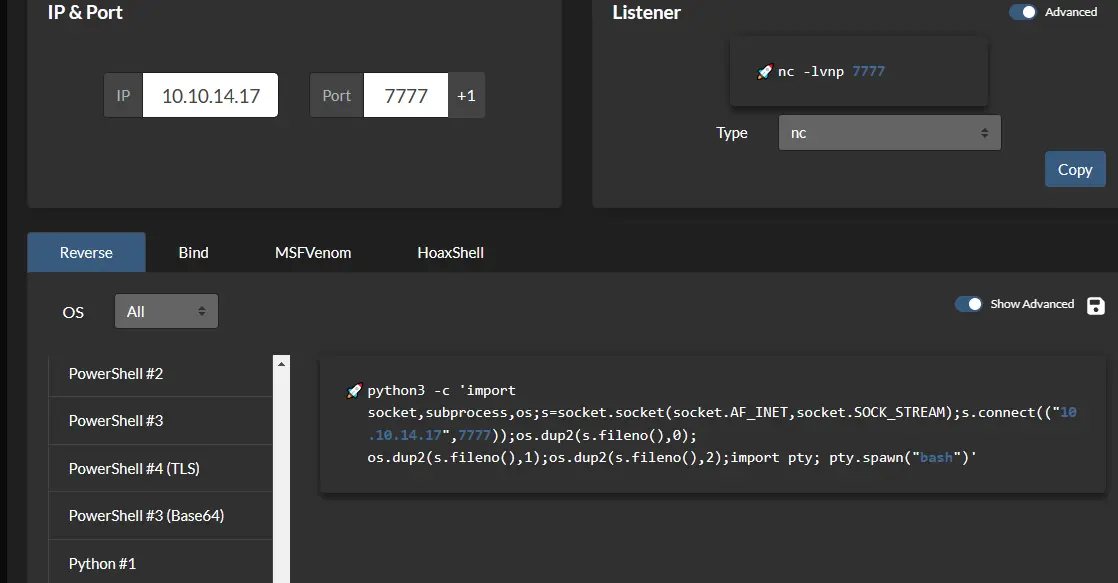Click the rocket icon beside python3 command
This screenshot has width=1118, height=583.
point(354,391)
